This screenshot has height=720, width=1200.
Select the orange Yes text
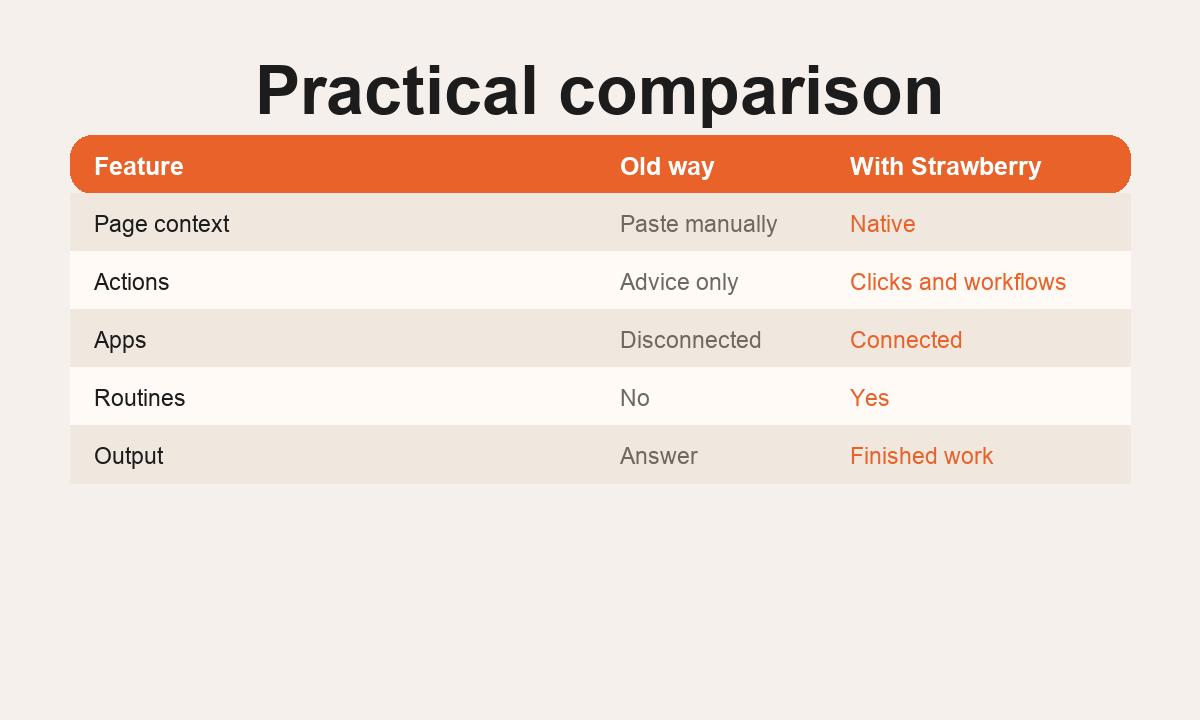point(869,398)
